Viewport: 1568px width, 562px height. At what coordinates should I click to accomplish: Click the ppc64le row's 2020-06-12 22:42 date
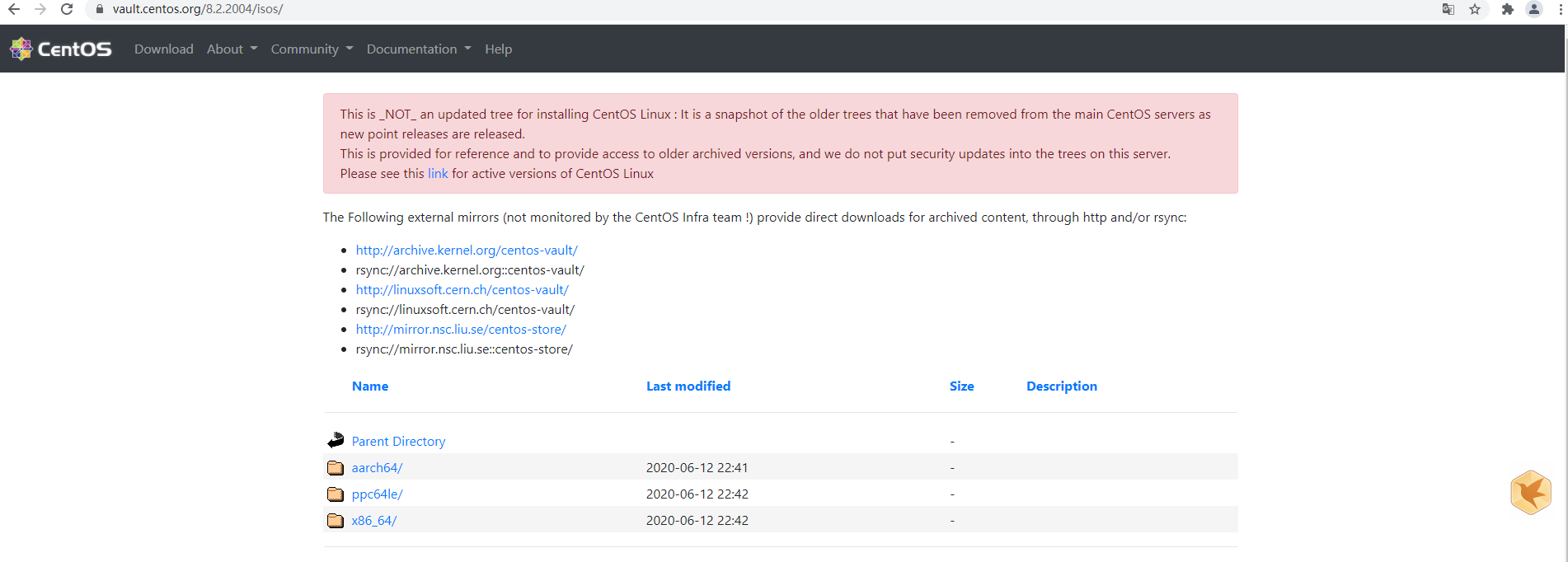[x=697, y=494]
